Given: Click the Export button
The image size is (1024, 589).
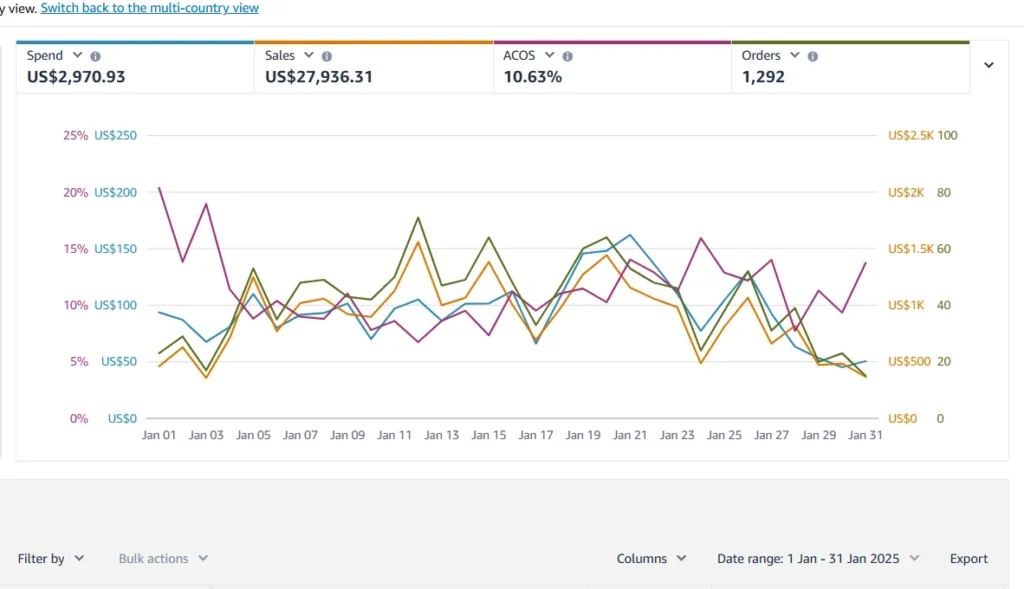Looking at the screenshot, I should 968,559.
